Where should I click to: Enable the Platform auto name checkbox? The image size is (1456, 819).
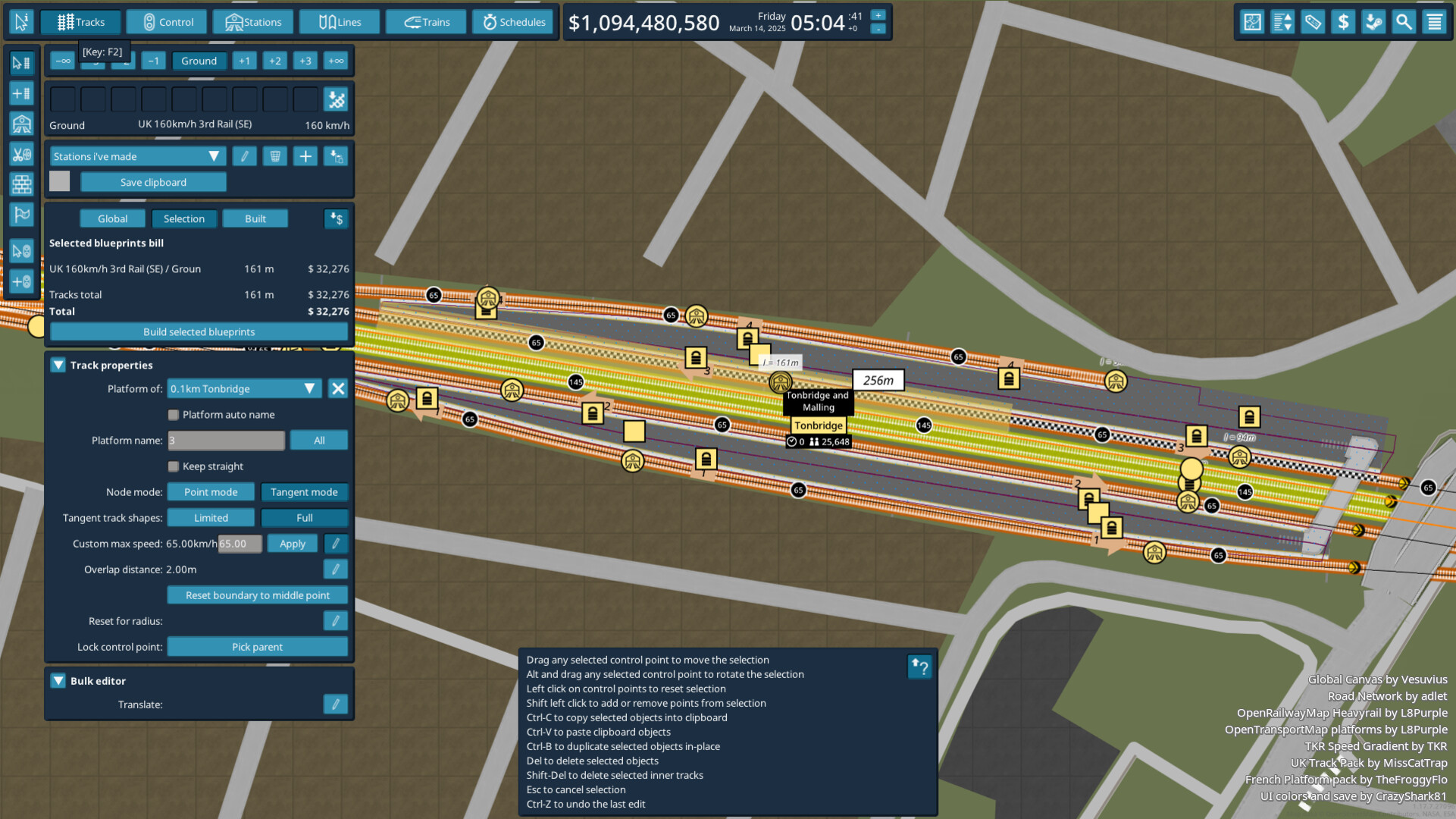[x=174, y=414]
